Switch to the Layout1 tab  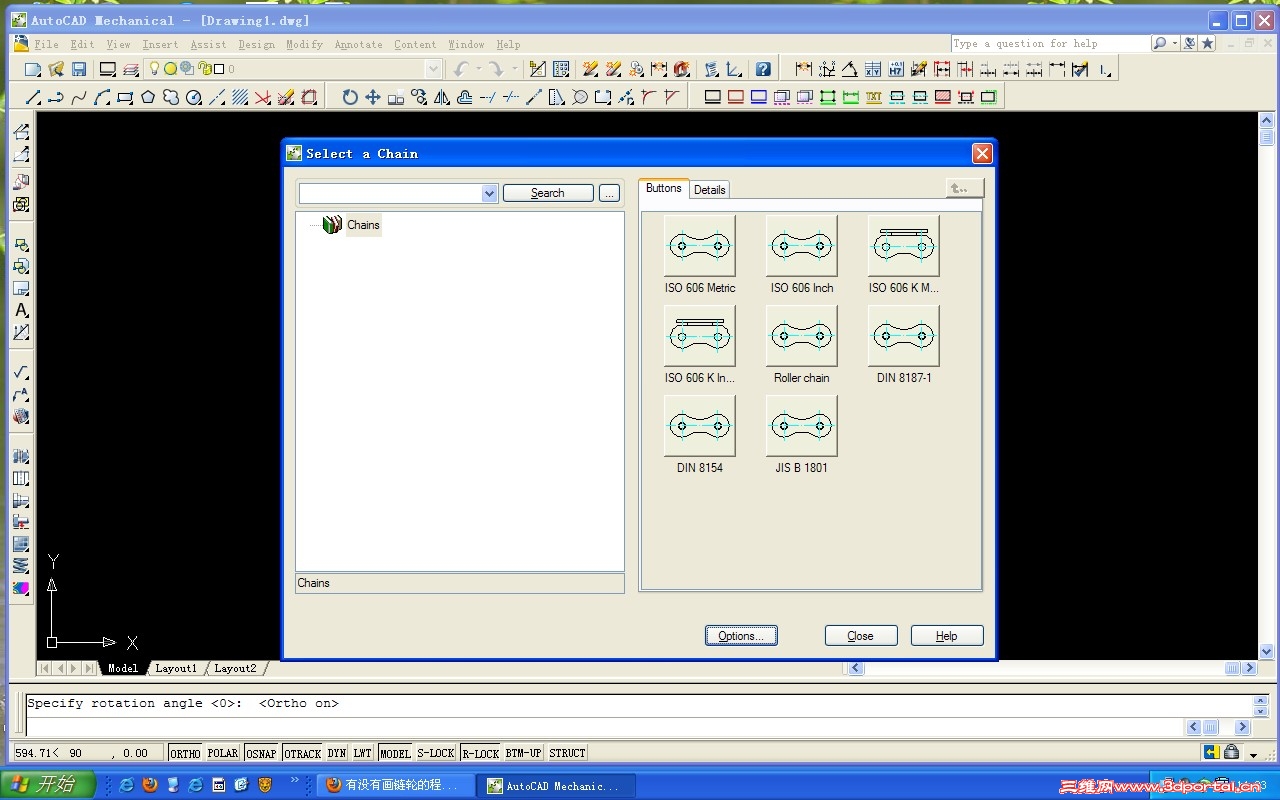click(176, 668)
